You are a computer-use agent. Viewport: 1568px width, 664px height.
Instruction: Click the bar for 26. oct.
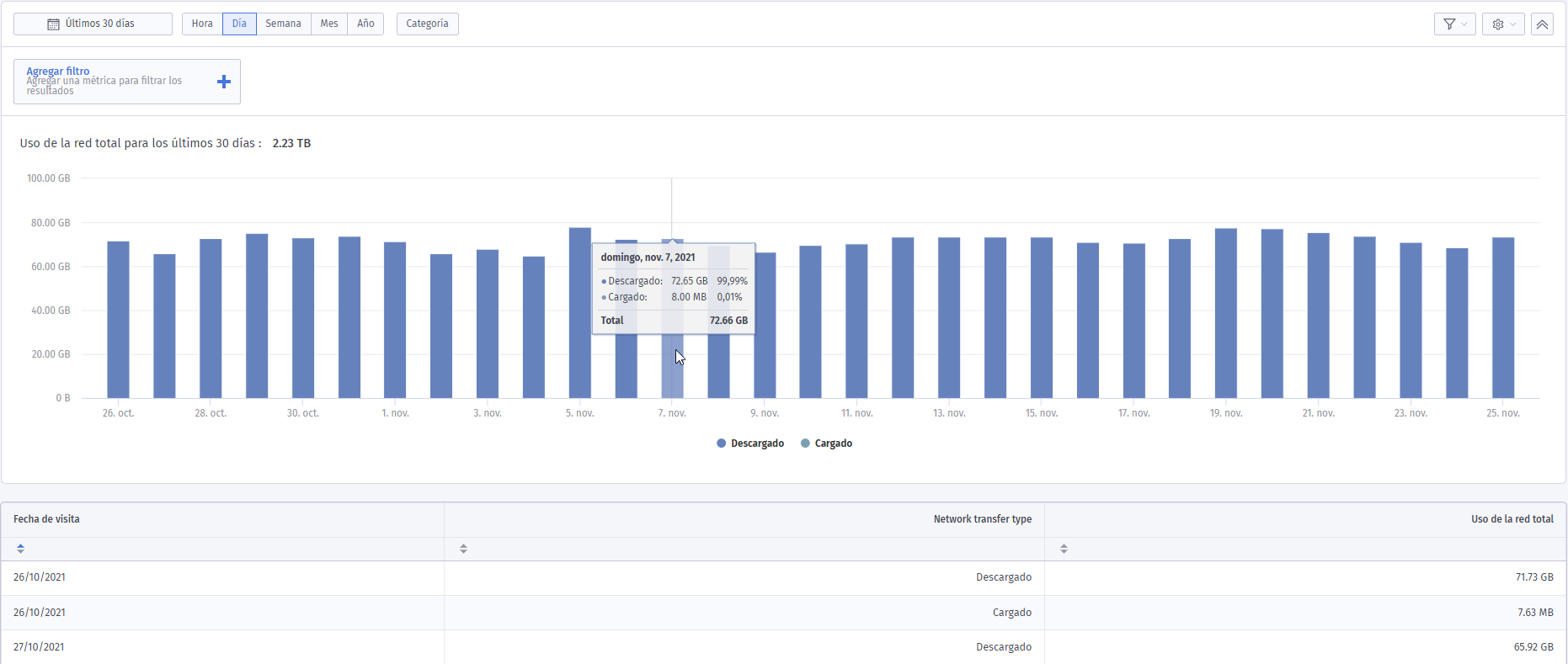click(118, 320)
